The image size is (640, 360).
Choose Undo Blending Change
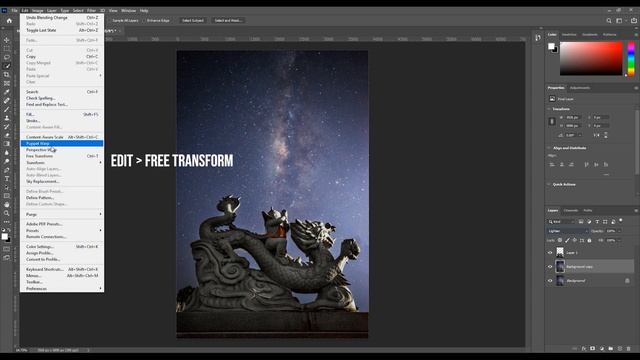point(62,18)
